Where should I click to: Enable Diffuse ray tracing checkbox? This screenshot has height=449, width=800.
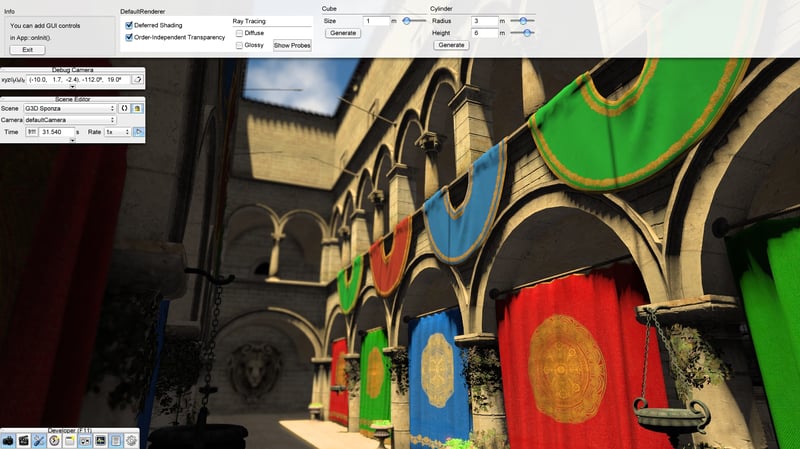tap(239, 33)
